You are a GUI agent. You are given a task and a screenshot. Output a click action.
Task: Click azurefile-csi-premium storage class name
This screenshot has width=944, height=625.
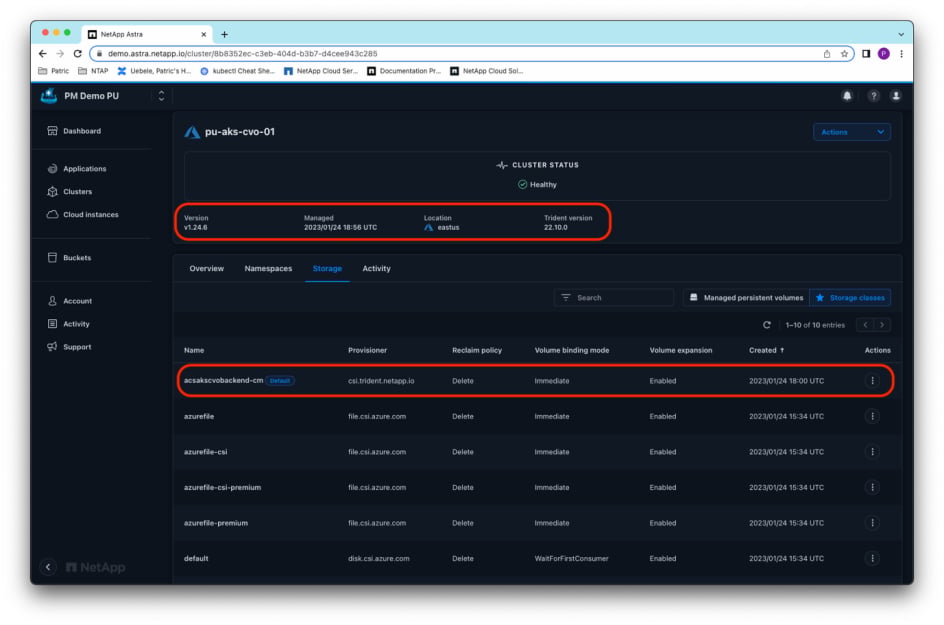[222, 487]
